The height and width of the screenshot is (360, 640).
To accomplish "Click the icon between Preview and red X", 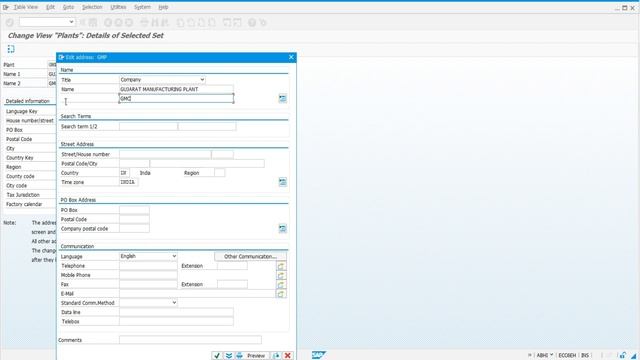I will click(x=276, y=356).
